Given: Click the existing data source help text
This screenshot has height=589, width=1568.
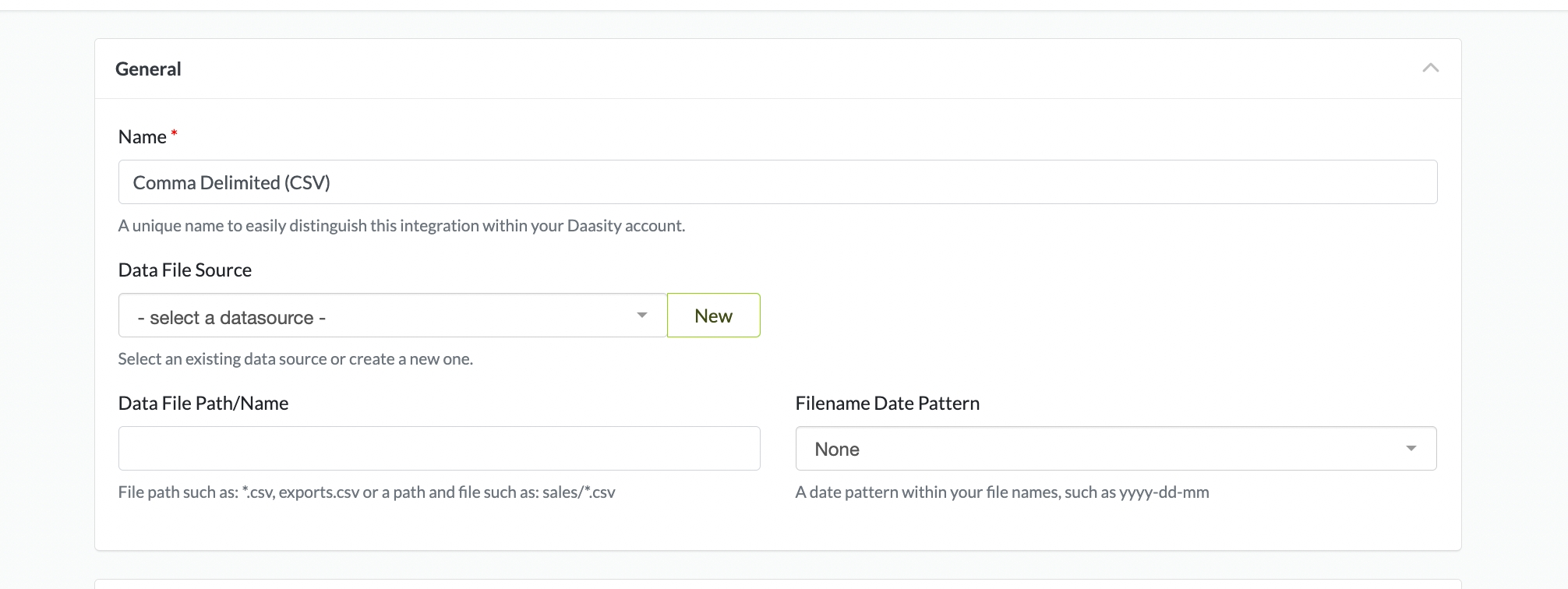Looking at the screenshot, I should click(295, 359).
